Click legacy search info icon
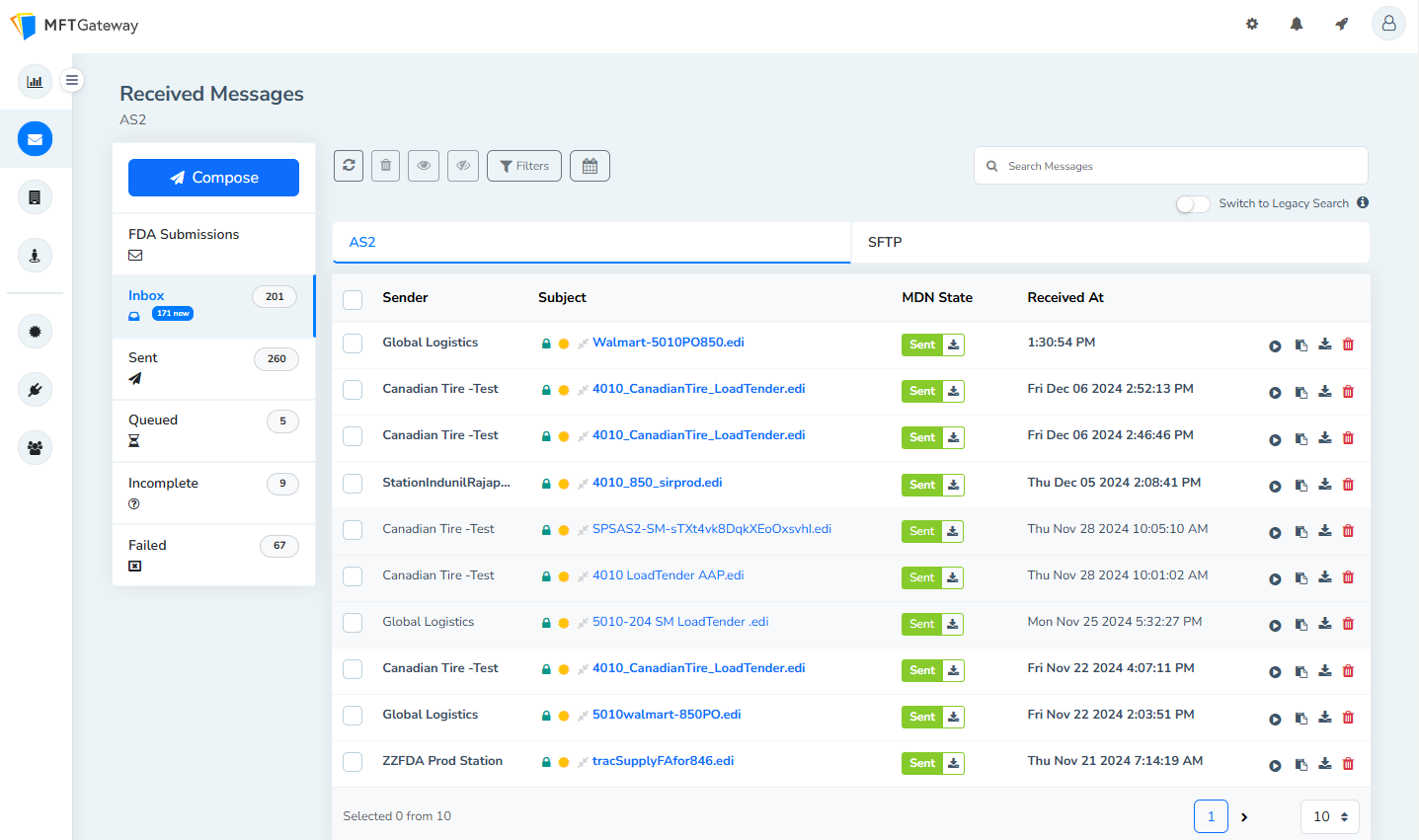This screenshot has width=1419, height=840. click(1363, 202)
